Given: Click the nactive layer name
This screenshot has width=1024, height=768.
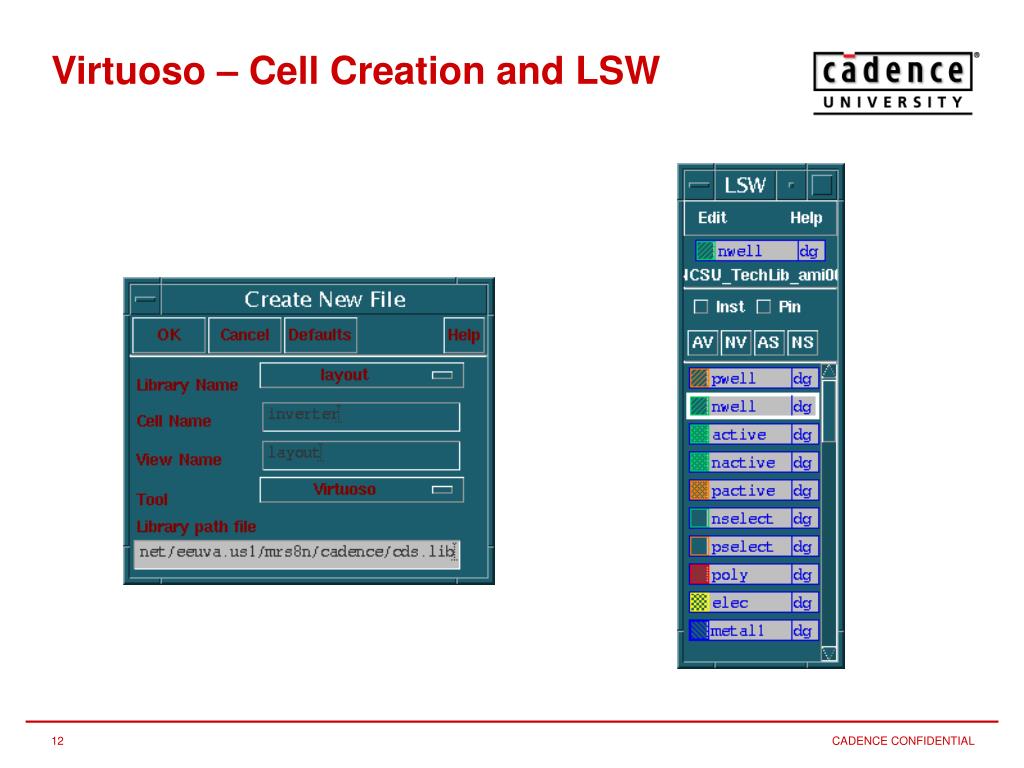Looking at the screenshot, I should 743,462.
